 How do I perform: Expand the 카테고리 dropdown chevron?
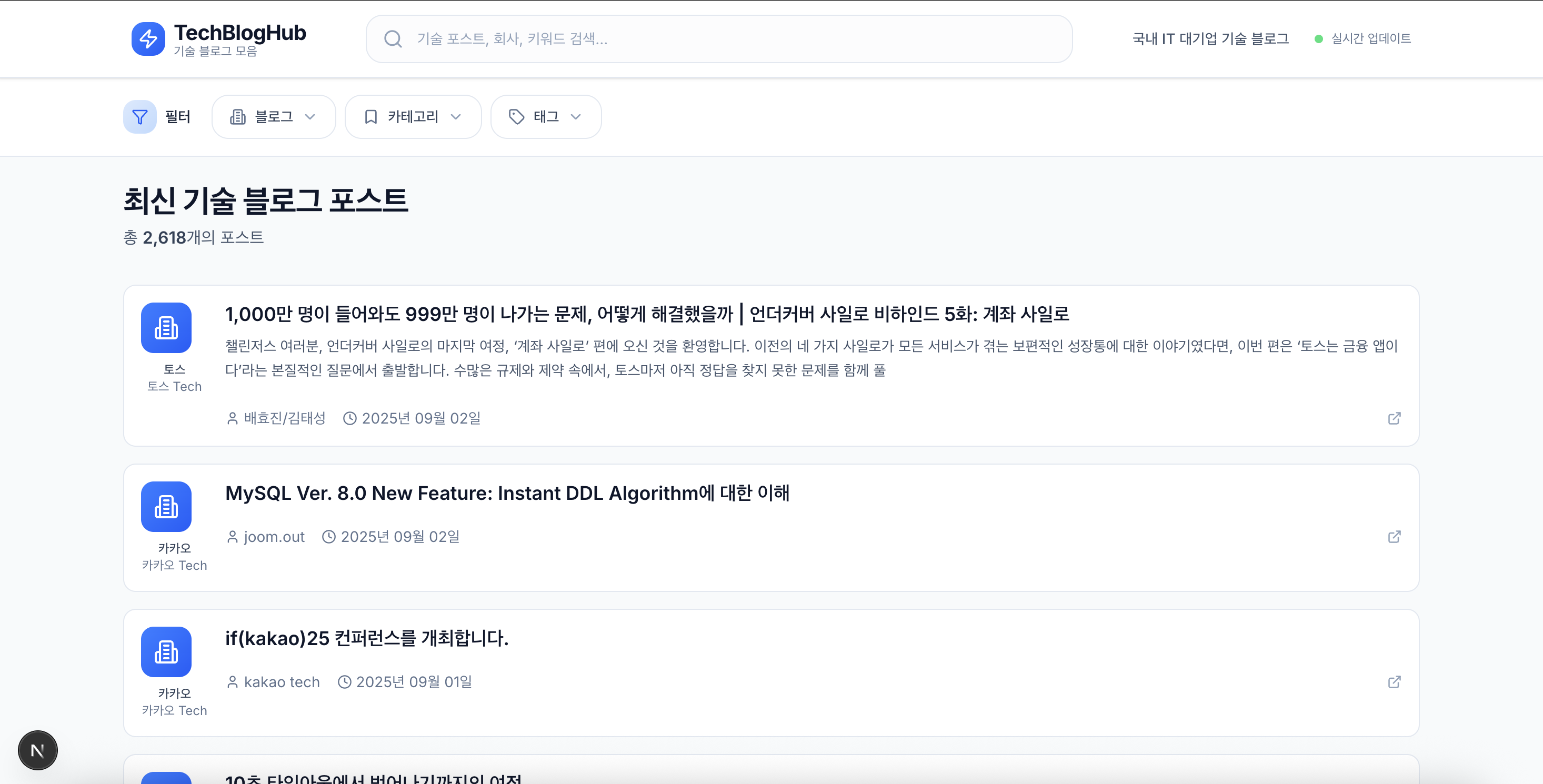pyautogui.click(x=456, y=117)
